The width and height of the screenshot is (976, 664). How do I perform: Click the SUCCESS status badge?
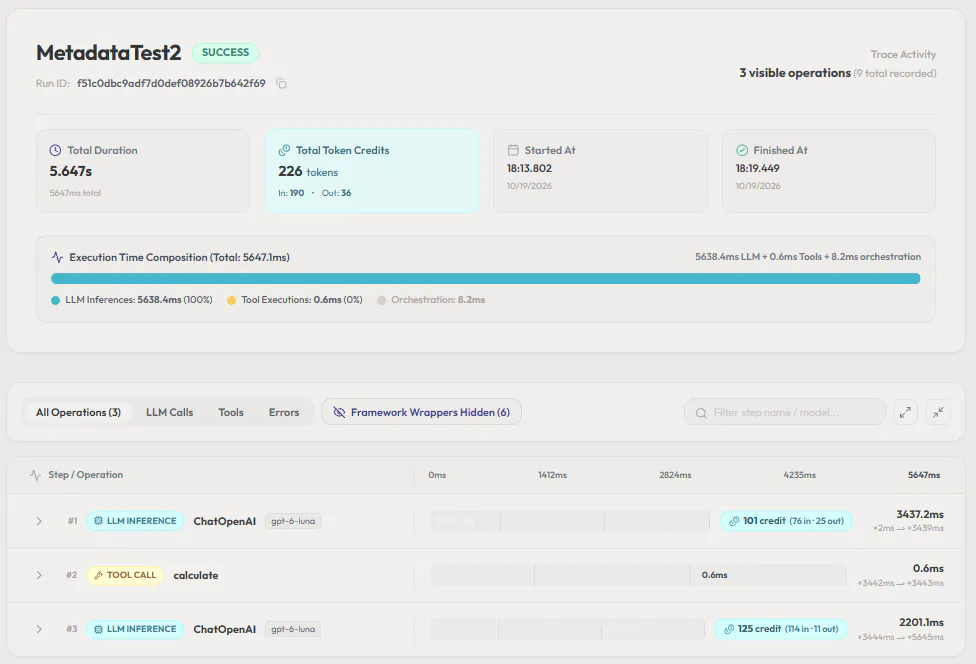[x=225, y=52]
